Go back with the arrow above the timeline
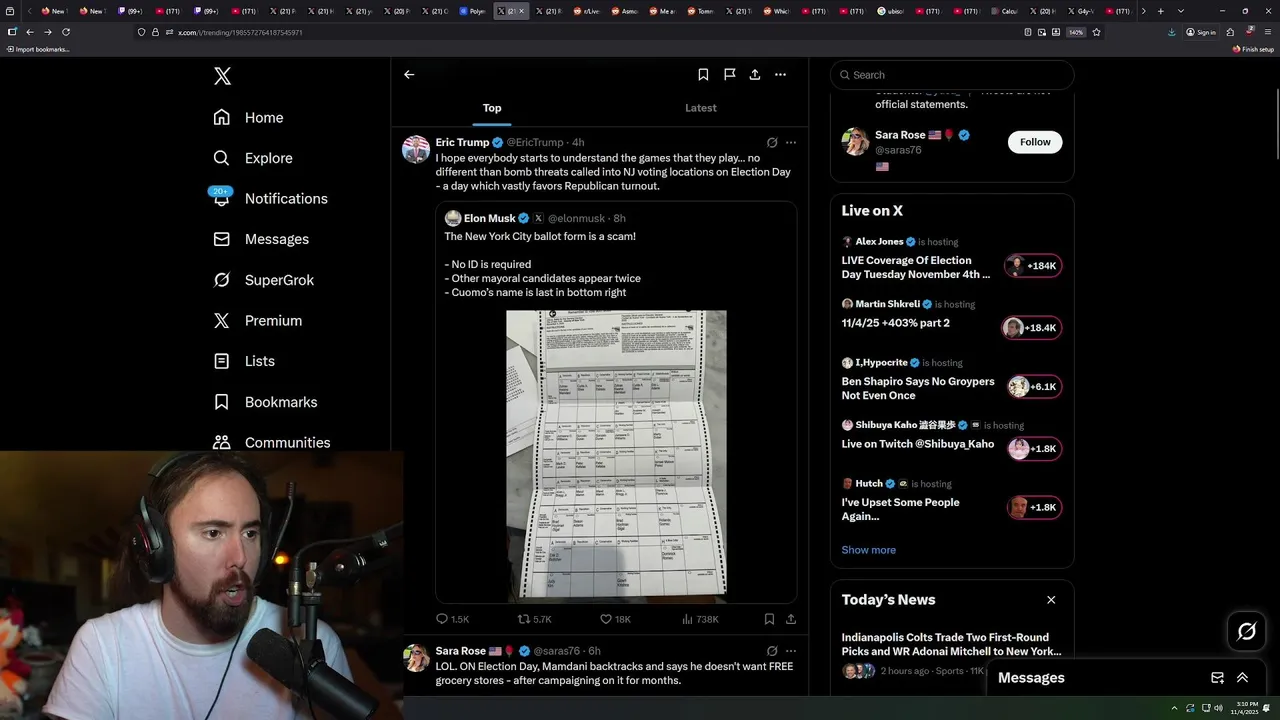Screen dimensions: 1280x720 [x=409, y=74]
